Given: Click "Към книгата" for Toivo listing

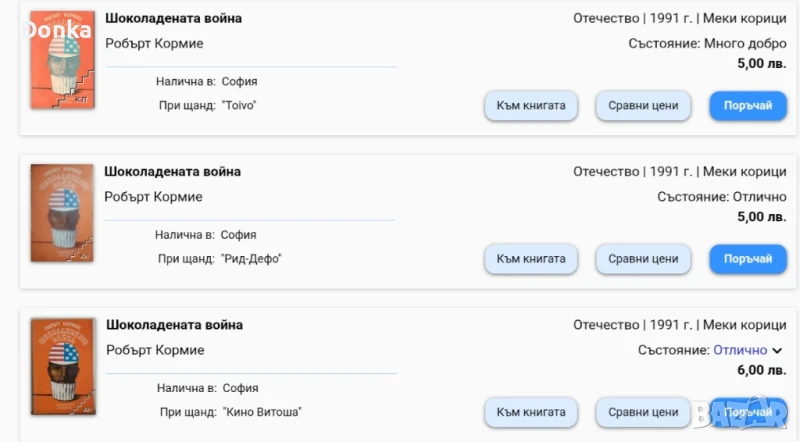Looking at the screenshot, I should [531, 105].
